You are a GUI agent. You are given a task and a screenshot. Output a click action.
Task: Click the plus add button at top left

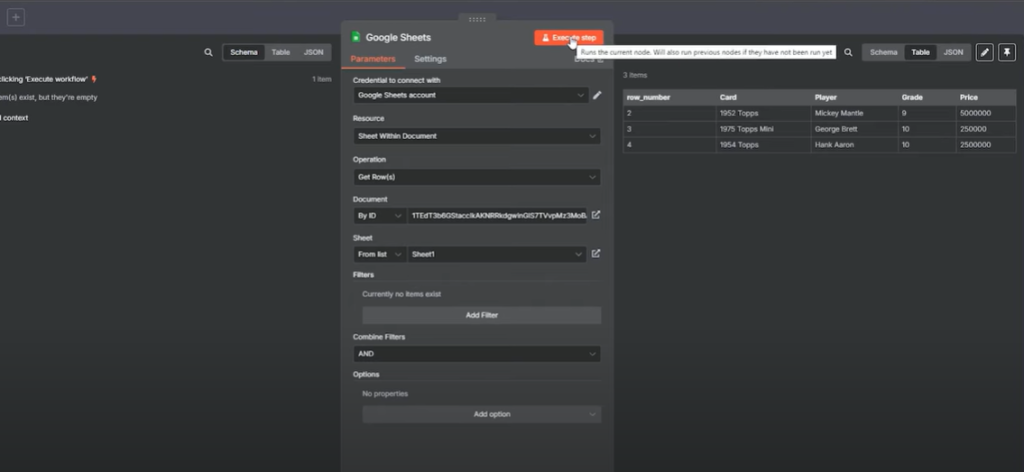pos(16,18)
